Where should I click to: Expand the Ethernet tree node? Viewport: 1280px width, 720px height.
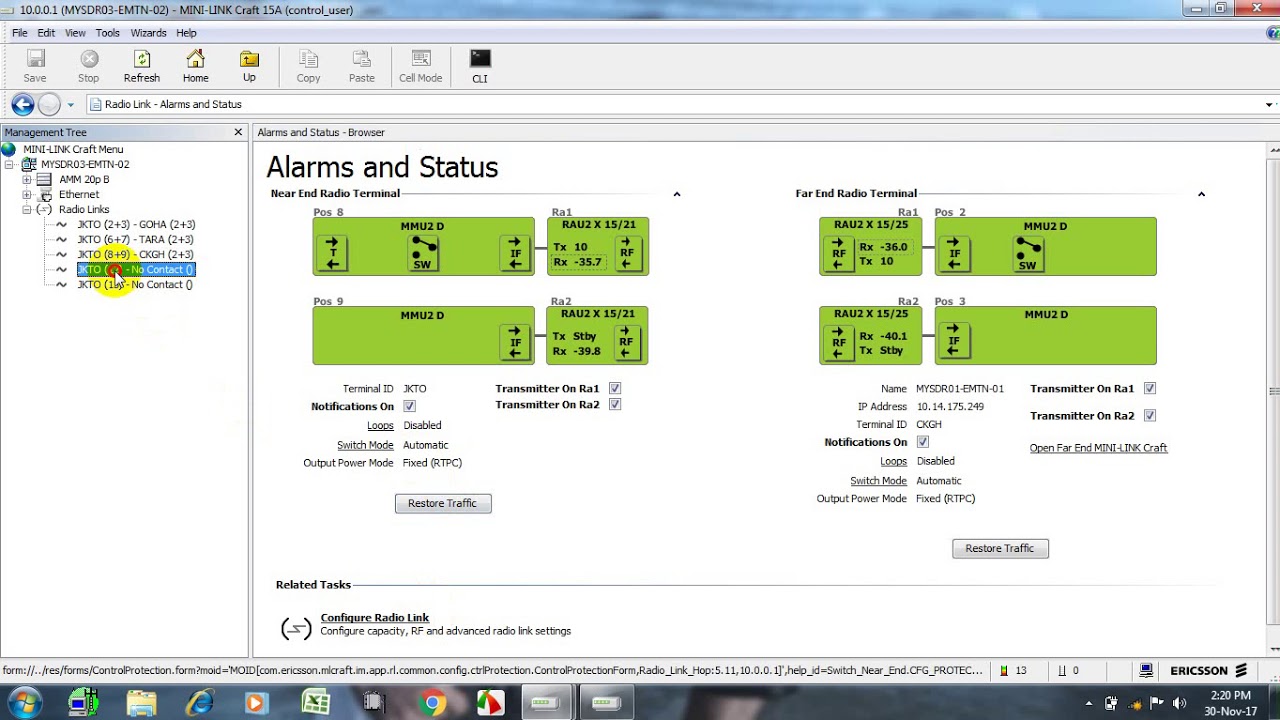click(27, 194)
